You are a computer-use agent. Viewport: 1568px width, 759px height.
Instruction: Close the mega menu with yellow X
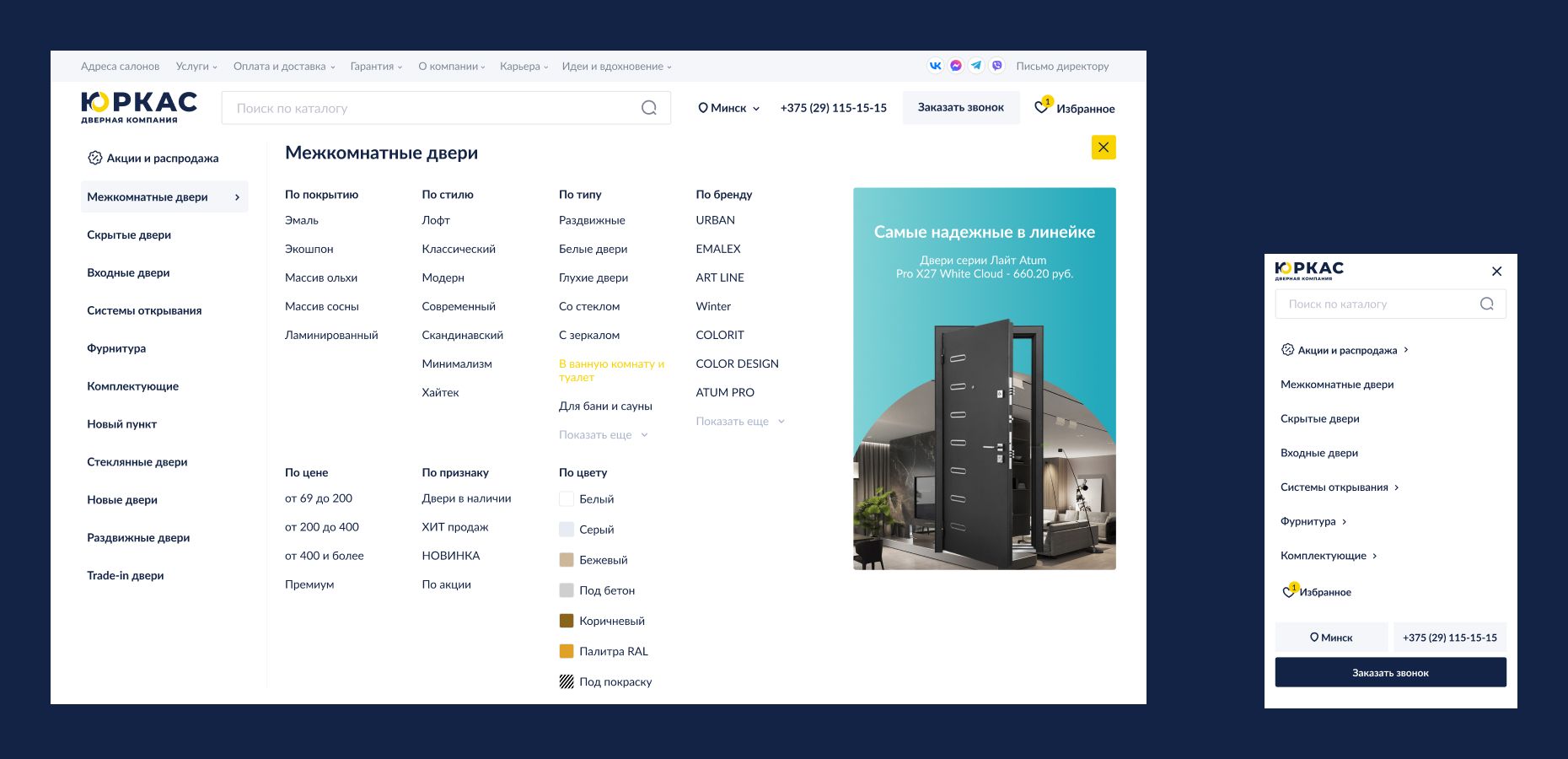(x=1103, y=148)
